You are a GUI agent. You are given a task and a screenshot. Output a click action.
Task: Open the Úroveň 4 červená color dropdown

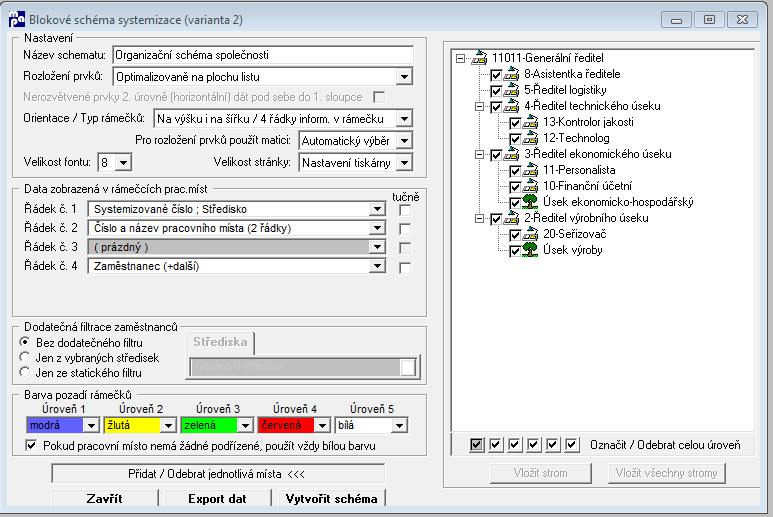322,425
